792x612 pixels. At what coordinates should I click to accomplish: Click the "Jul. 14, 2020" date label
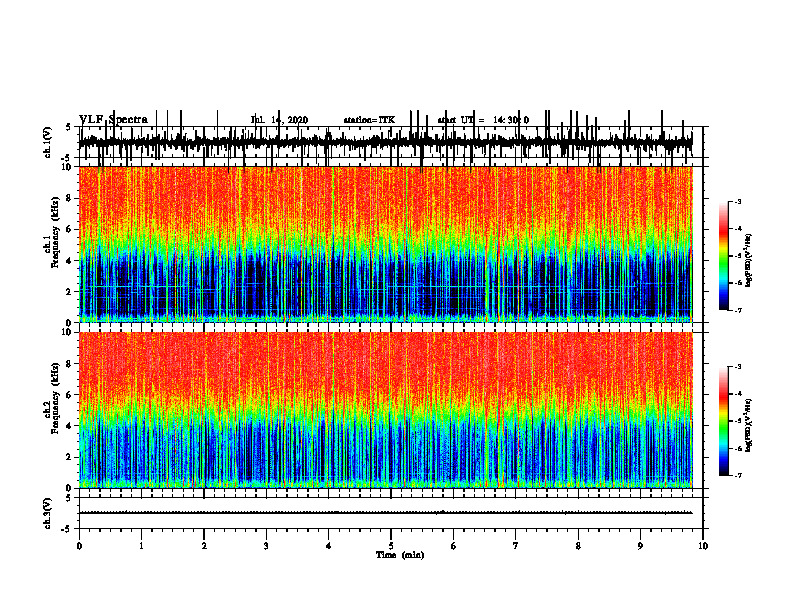tap(279, 120)
